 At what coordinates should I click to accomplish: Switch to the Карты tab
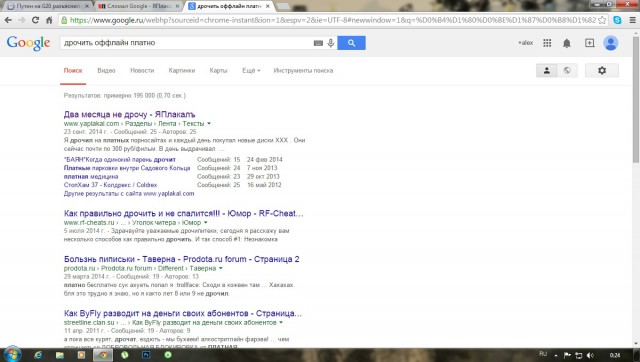click(x=218, y=71)
